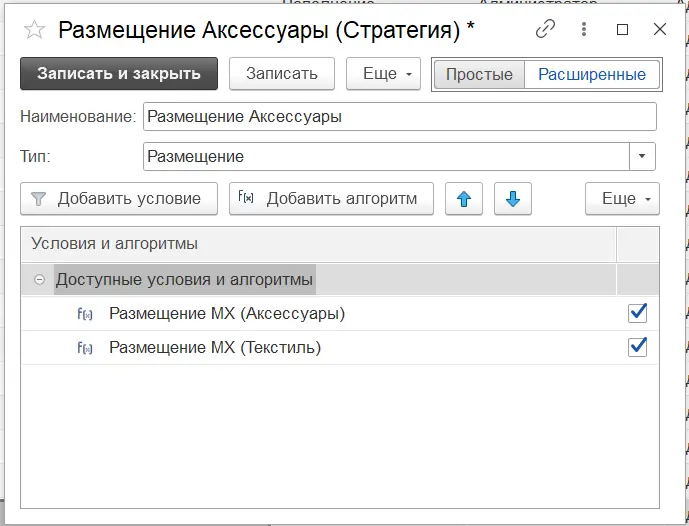This screenshot has height=526, width=689.
Task: Click Добавить алгоритм button
Action: (x=331, y=199)
